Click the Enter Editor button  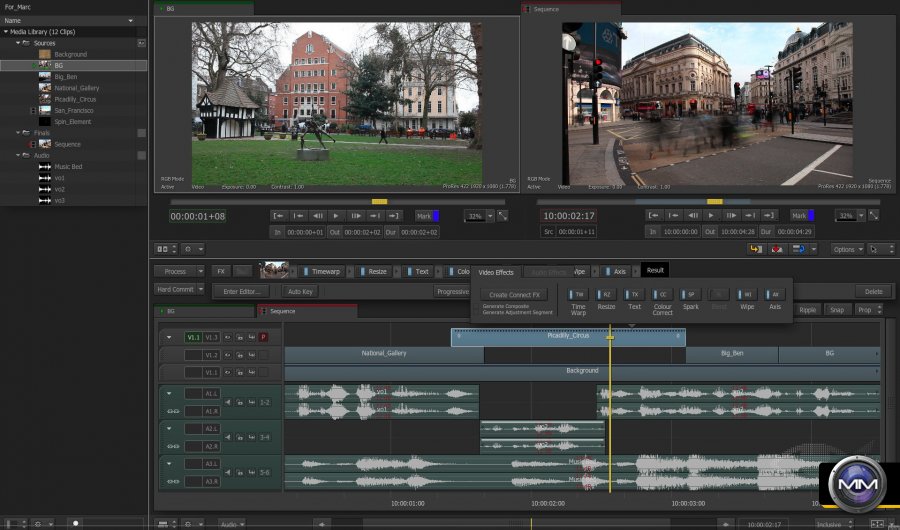(241, 291)
